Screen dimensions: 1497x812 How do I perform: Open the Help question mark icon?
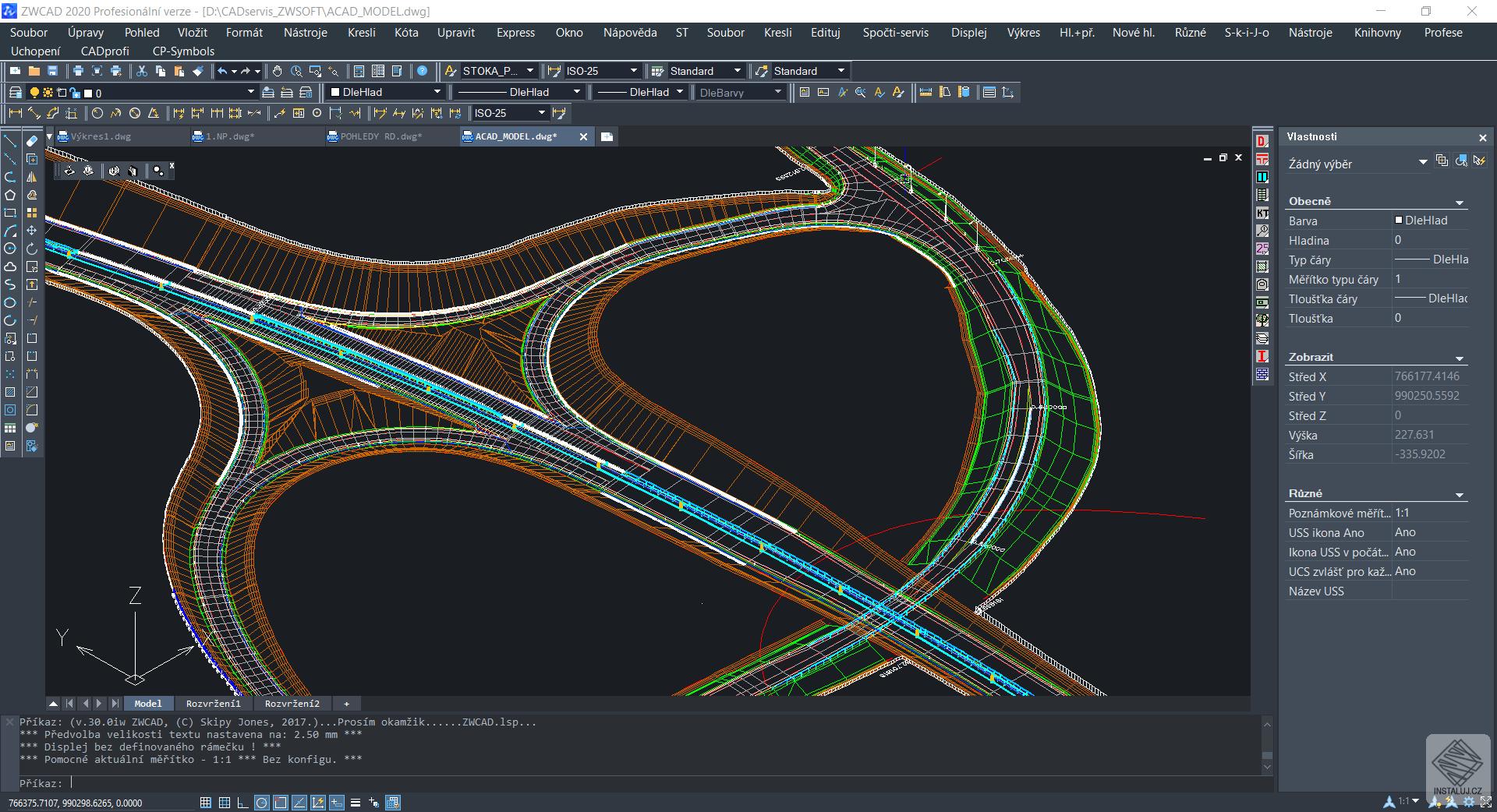pyautogui.click(x=422, y=71)
